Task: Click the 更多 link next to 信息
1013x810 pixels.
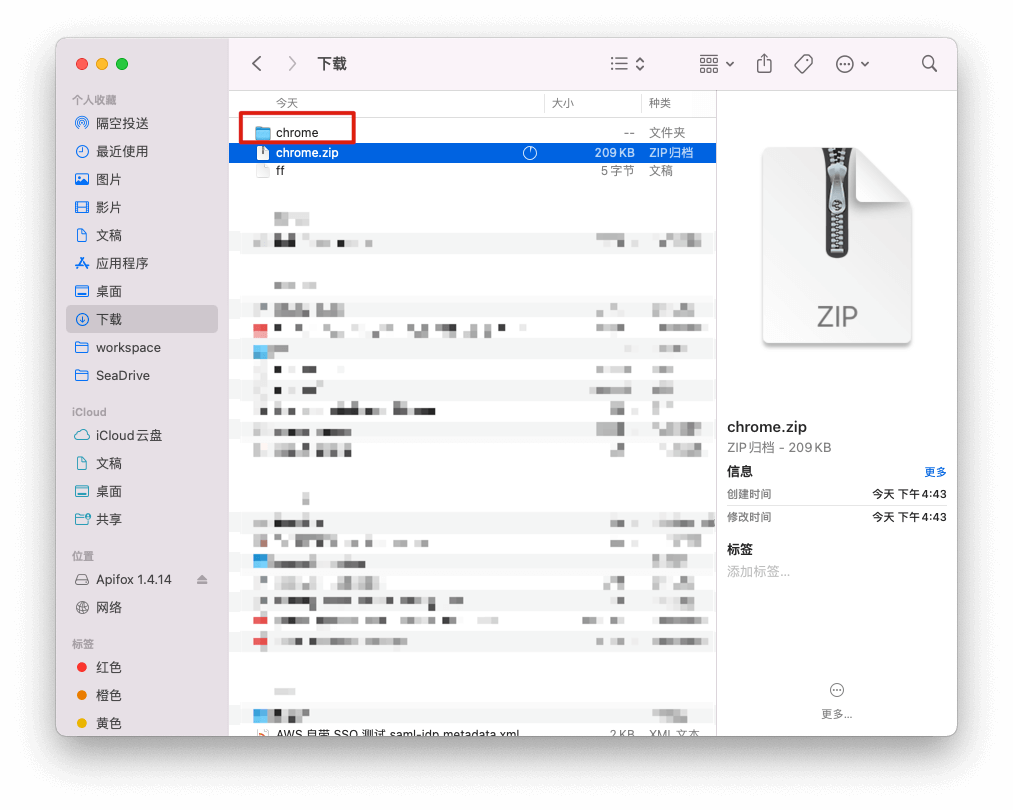Action: 934,471
